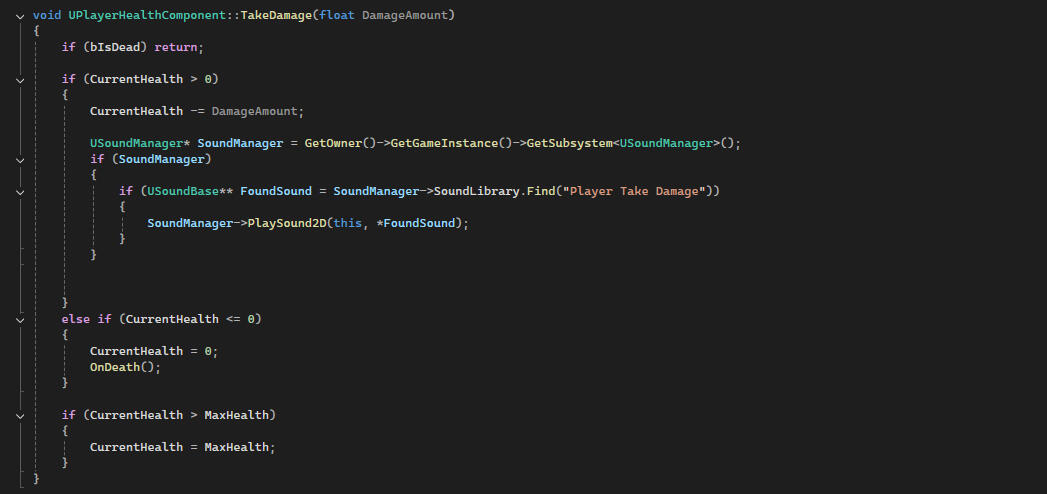Collapse the TakeDamage function fold chevron

[x=20, y=16]
